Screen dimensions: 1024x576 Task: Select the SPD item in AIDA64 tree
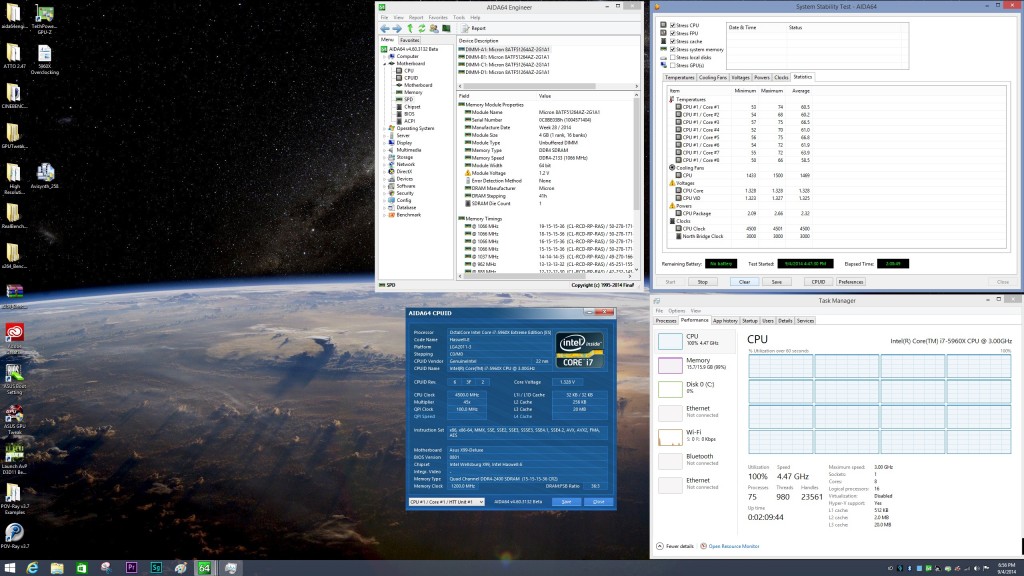point(408,99)
